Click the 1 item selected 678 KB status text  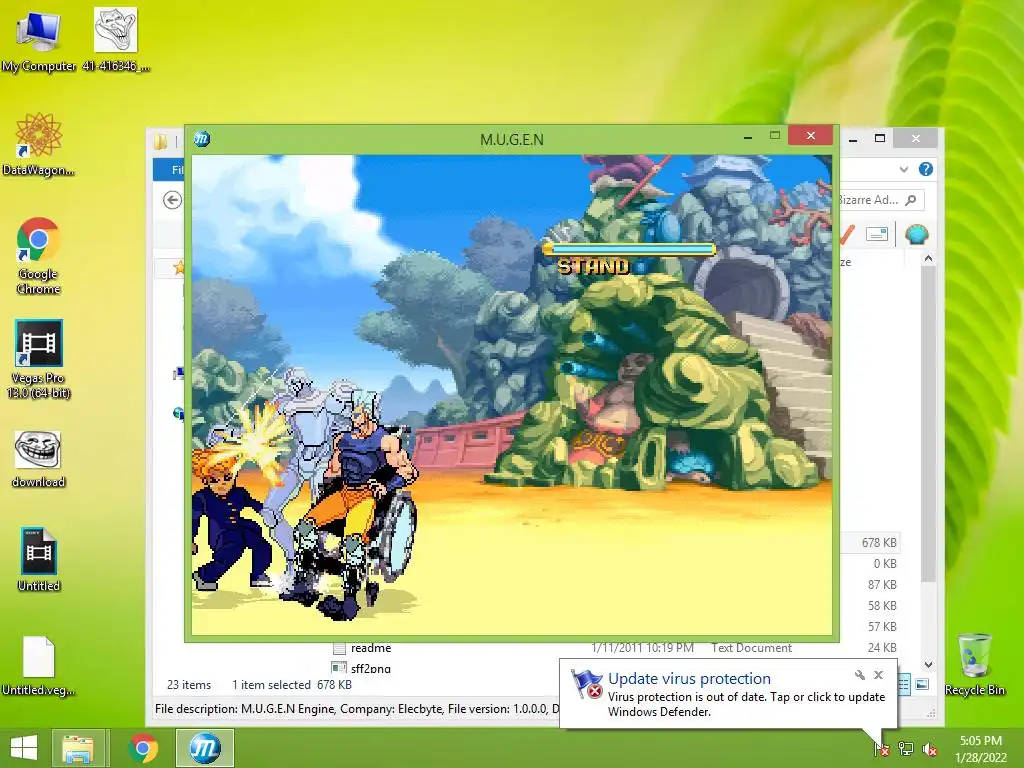coord(292,684)
